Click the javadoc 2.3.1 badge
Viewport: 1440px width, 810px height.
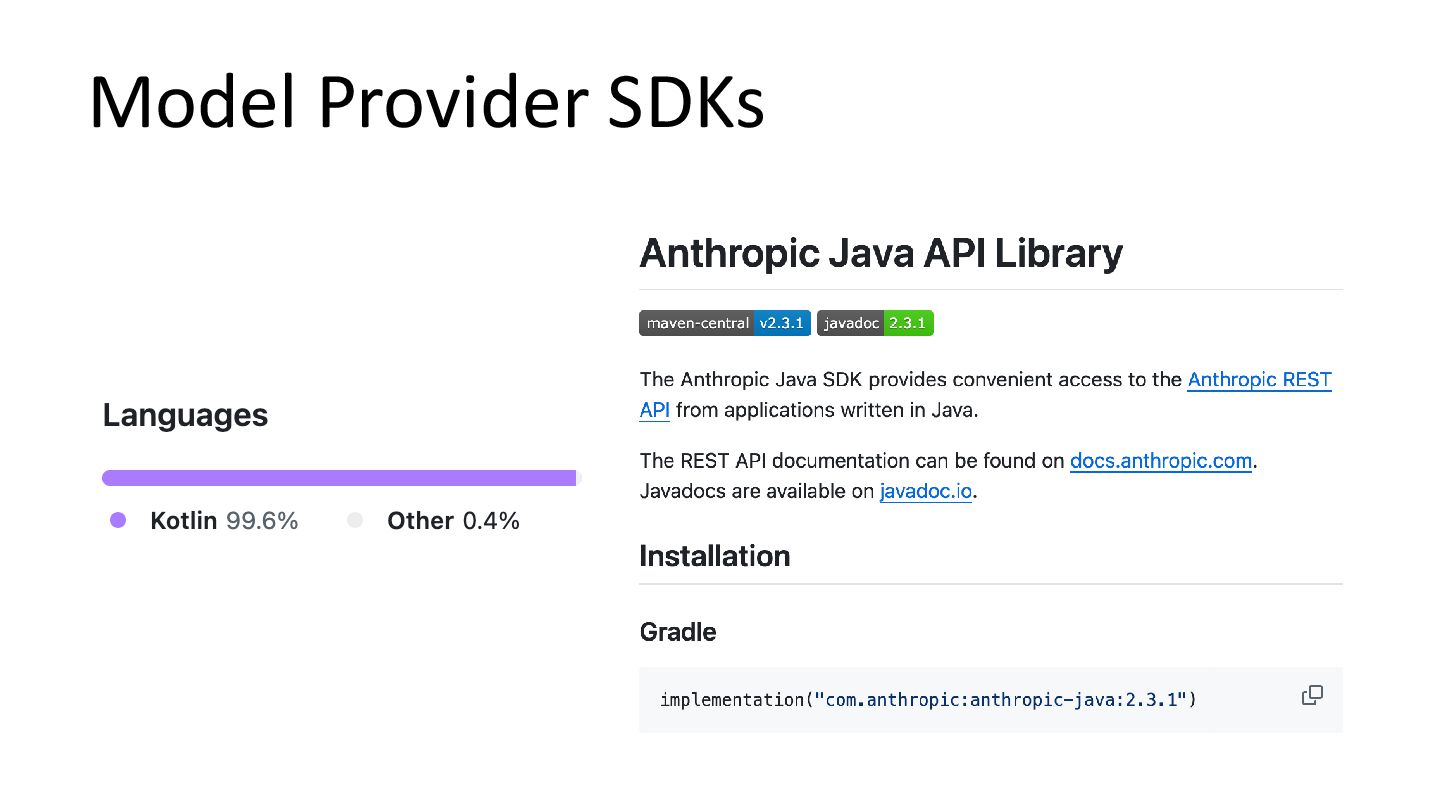click(x=875, y=323)
